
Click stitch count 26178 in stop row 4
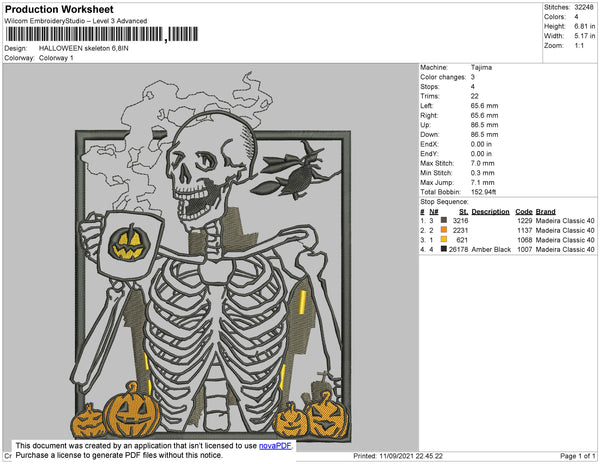click(x=458, y=249)
